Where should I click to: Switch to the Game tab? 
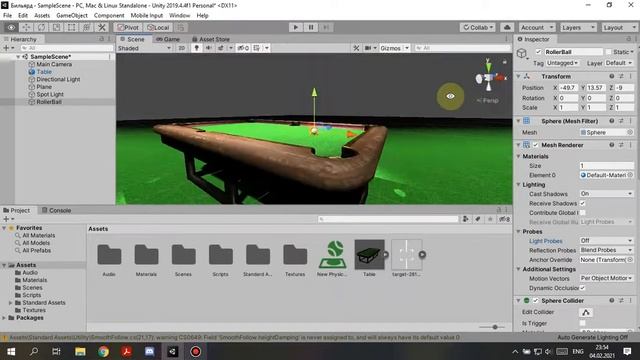pyautogui.click(x=168, y=39)
